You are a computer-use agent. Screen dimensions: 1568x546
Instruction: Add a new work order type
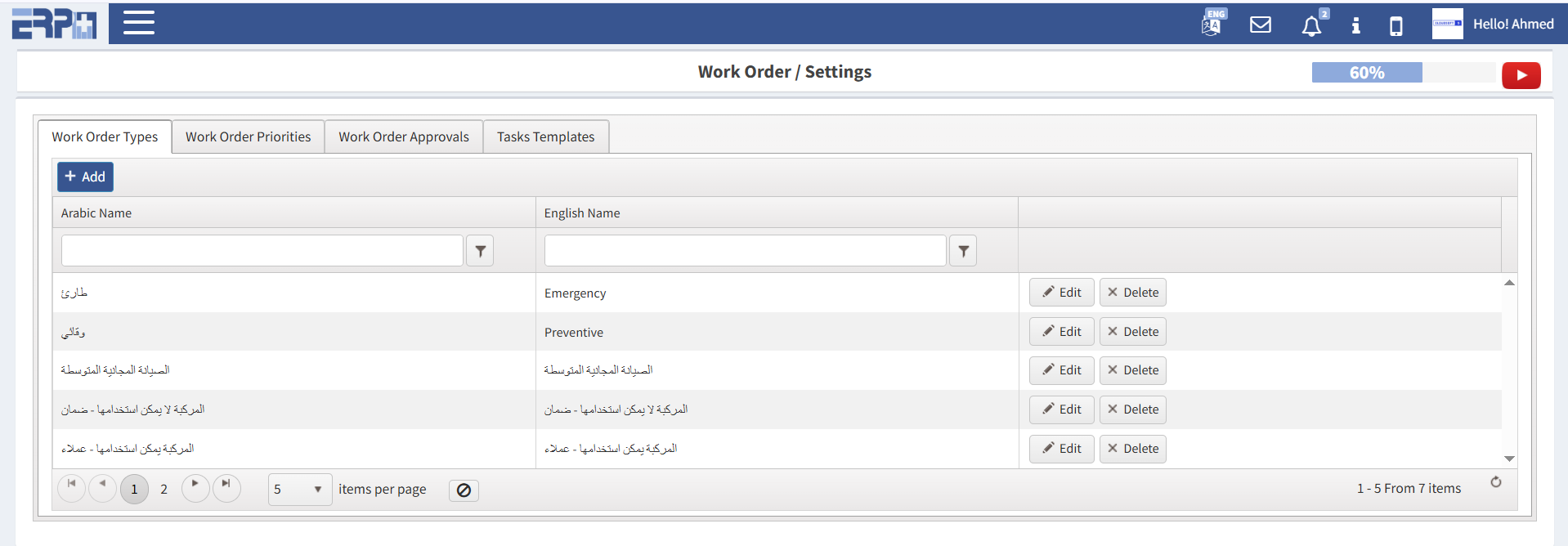[x=85, y=177]
